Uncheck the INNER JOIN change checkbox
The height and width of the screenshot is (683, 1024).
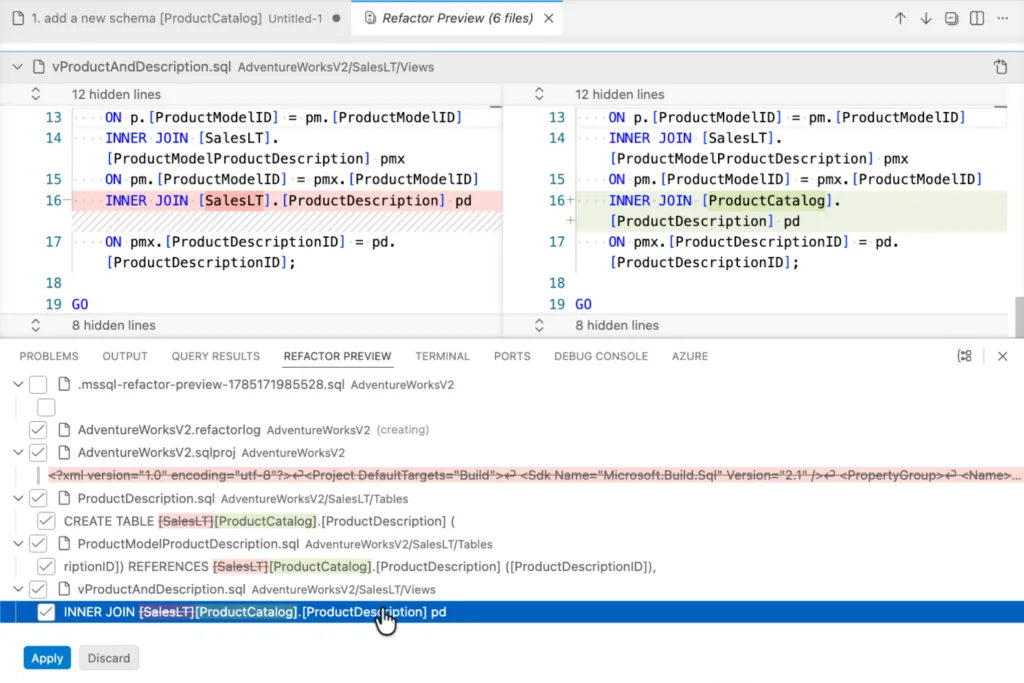tap(46, 612)
